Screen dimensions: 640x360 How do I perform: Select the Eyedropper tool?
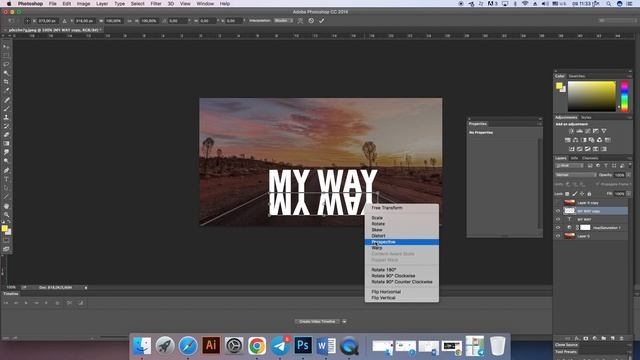[6, 91]
